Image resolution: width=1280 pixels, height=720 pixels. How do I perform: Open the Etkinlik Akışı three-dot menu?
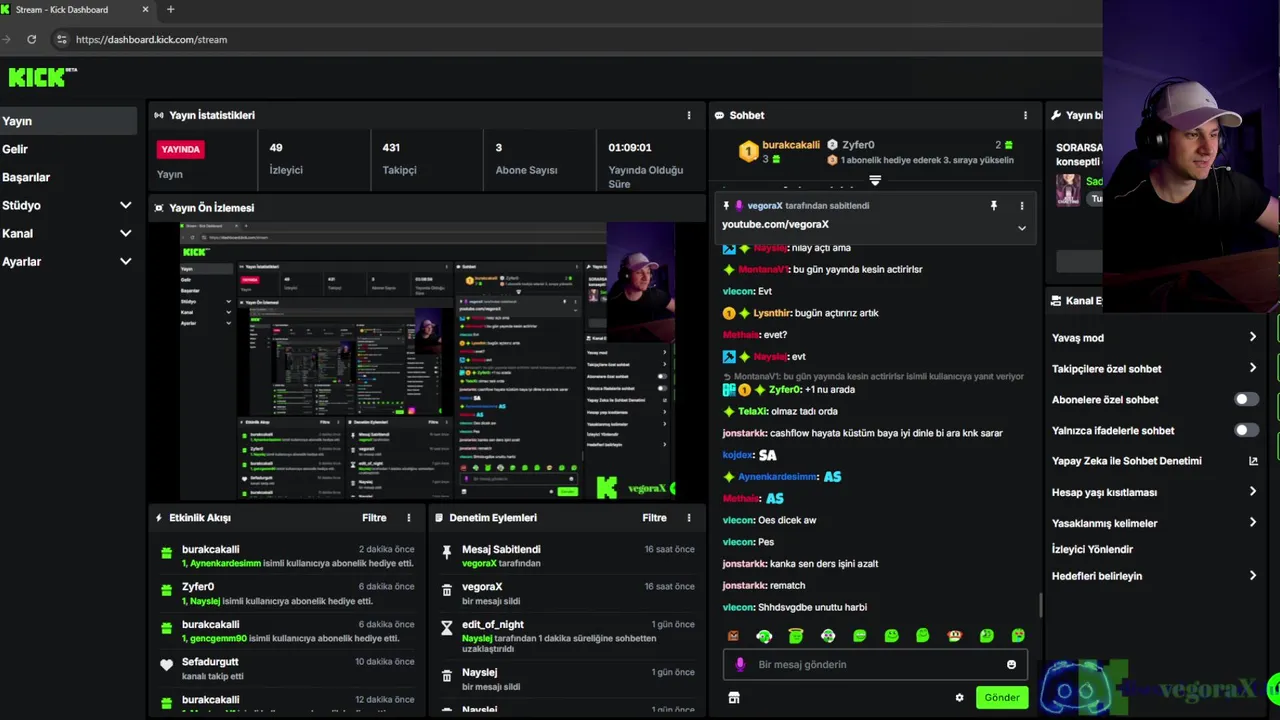(x=408, y=518)
